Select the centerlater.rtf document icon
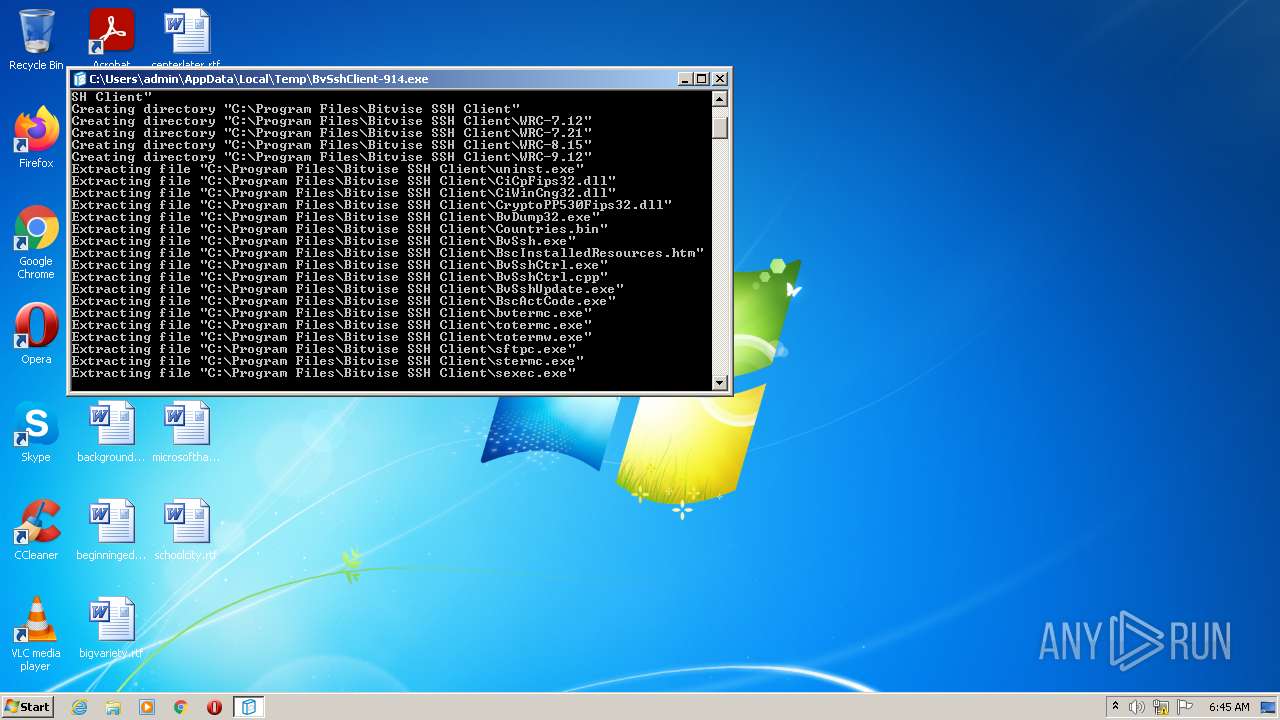 (x=186, y=39)
